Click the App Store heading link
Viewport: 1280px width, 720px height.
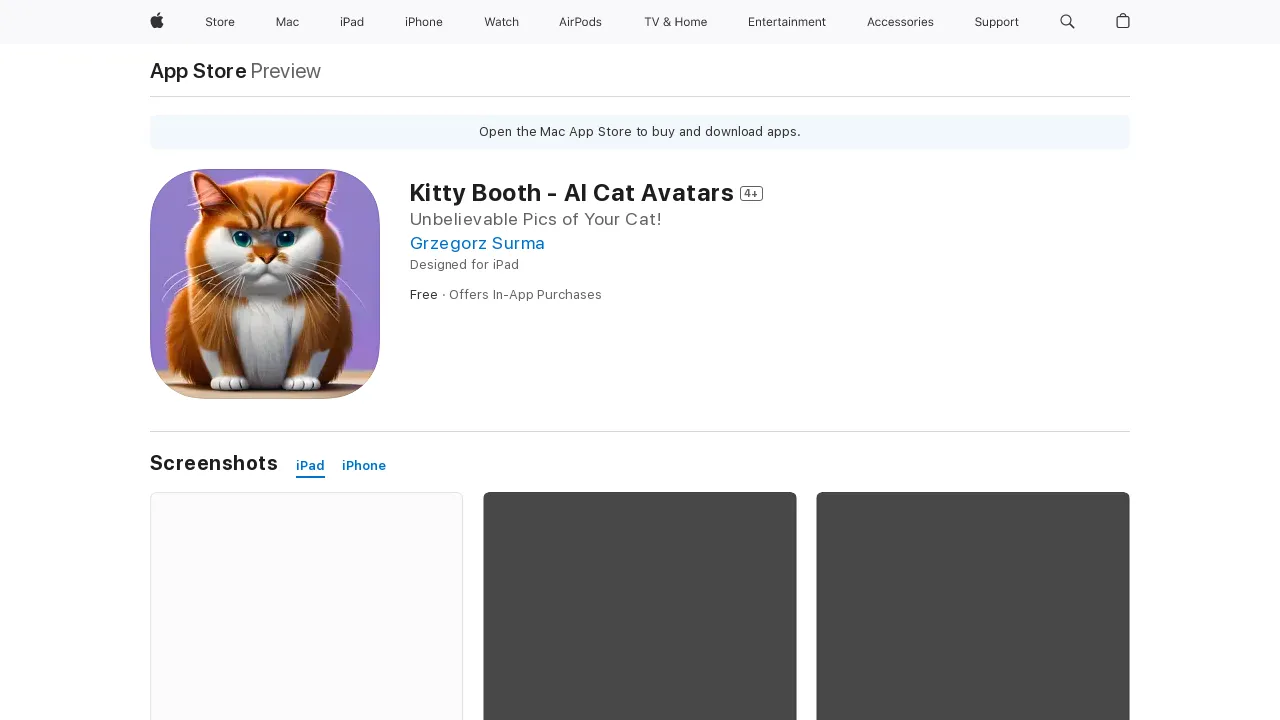pos(197,71)
